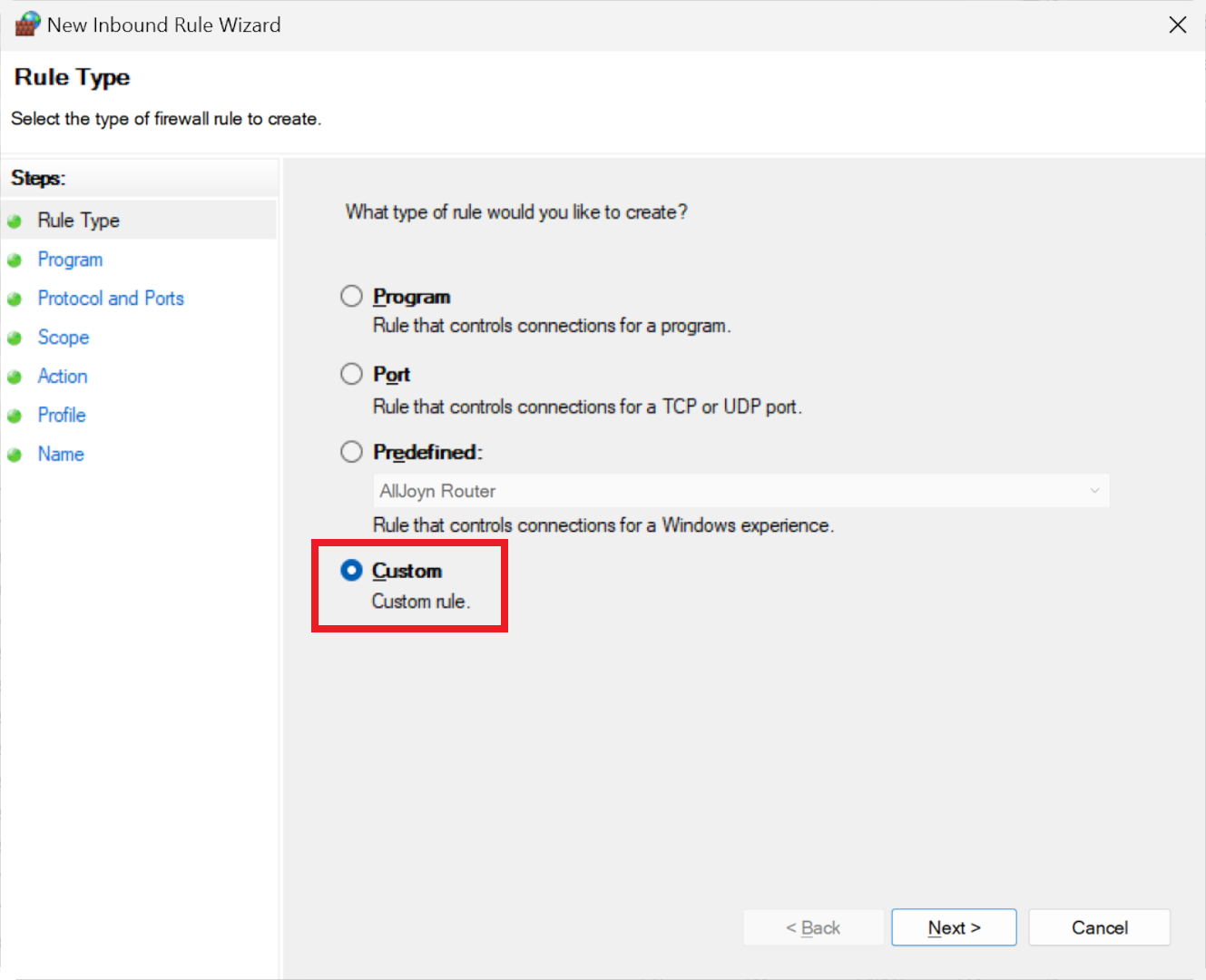
Task: Click the firewall wizard title bar icon
Action: click(27, 24)
